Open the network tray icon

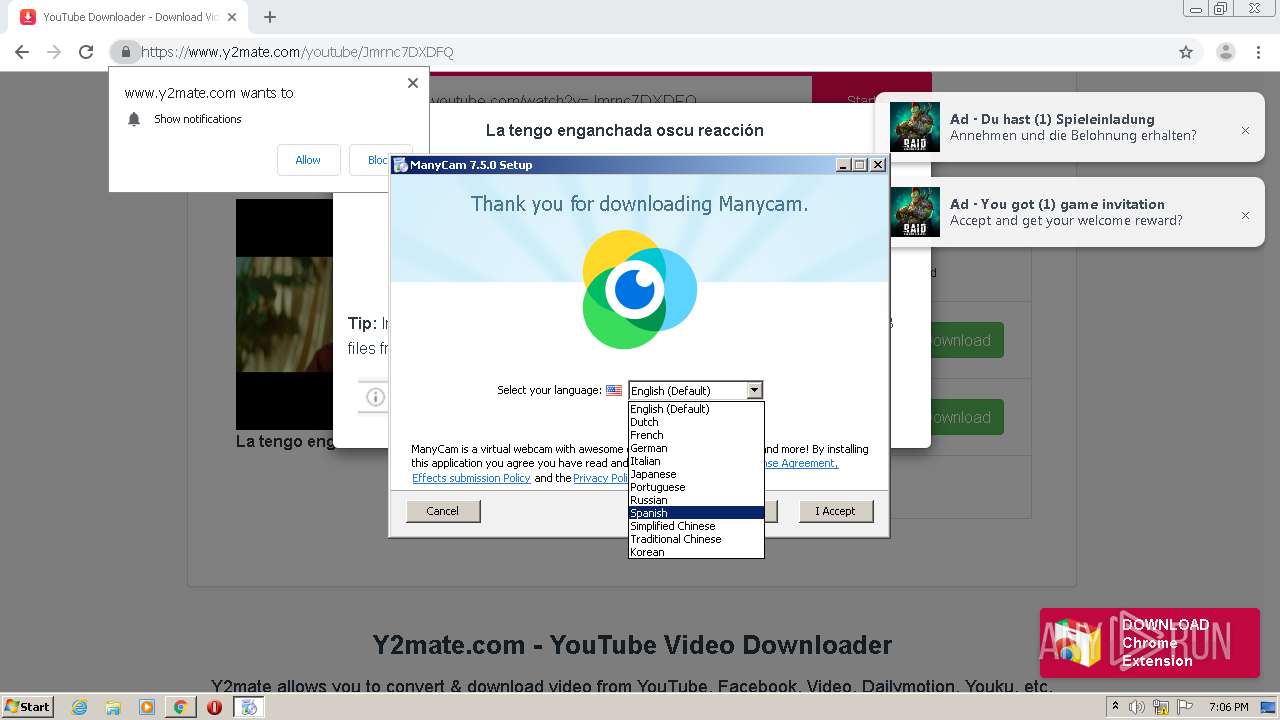pyautogui.click(x=1161, y=707)
